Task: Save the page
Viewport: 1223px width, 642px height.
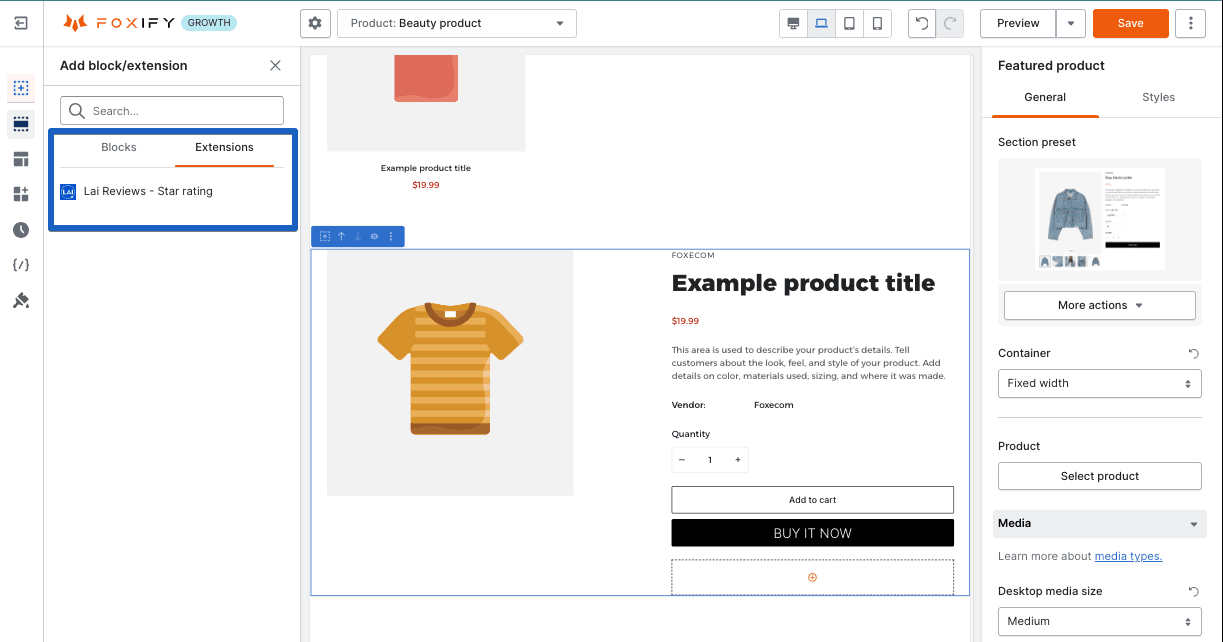Action: pyautogui.click(x=1130, y=23)
